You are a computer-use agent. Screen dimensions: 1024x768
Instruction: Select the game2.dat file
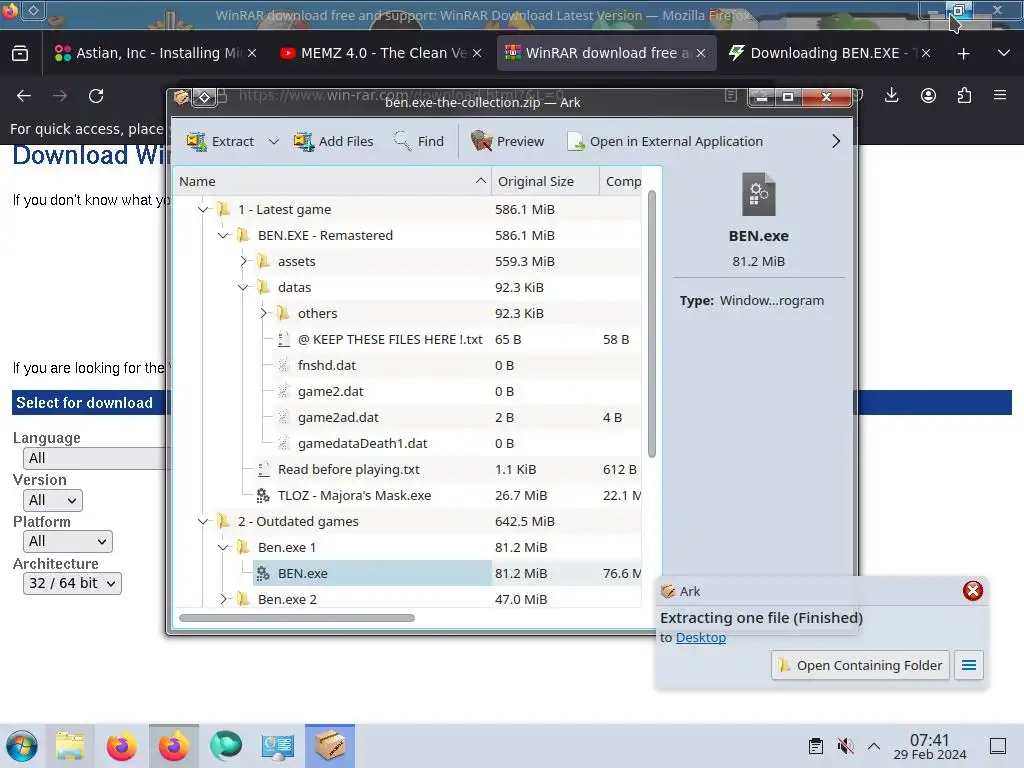tap(330, 392)
